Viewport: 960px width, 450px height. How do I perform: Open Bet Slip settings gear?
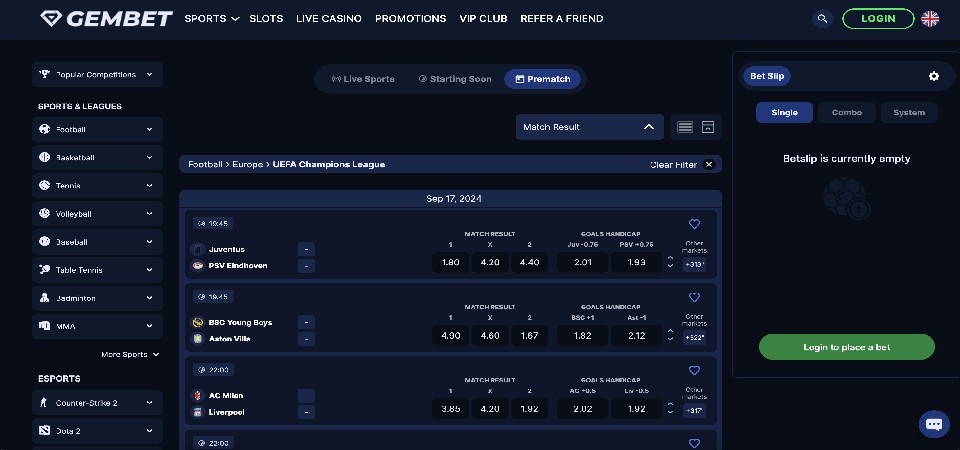[x=934, y=77]
